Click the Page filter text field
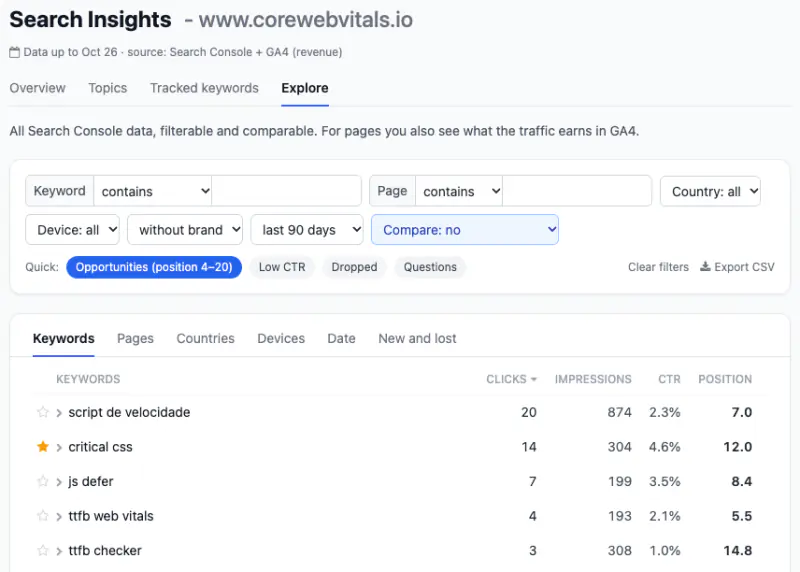The width and height of the screenshot is (800, 572). 577,191
